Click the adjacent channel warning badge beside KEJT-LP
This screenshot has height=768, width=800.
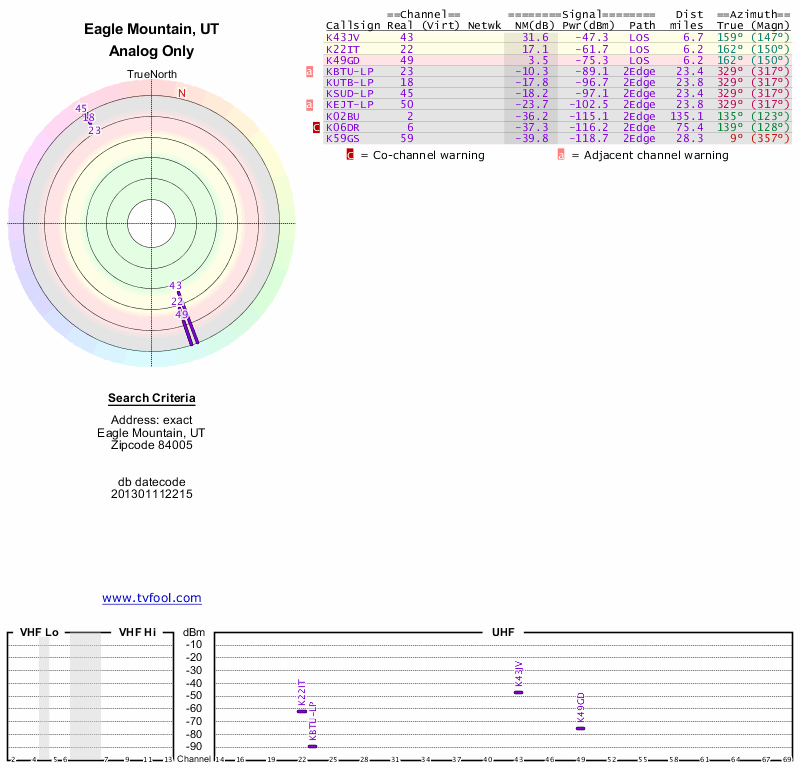point(309,105)
